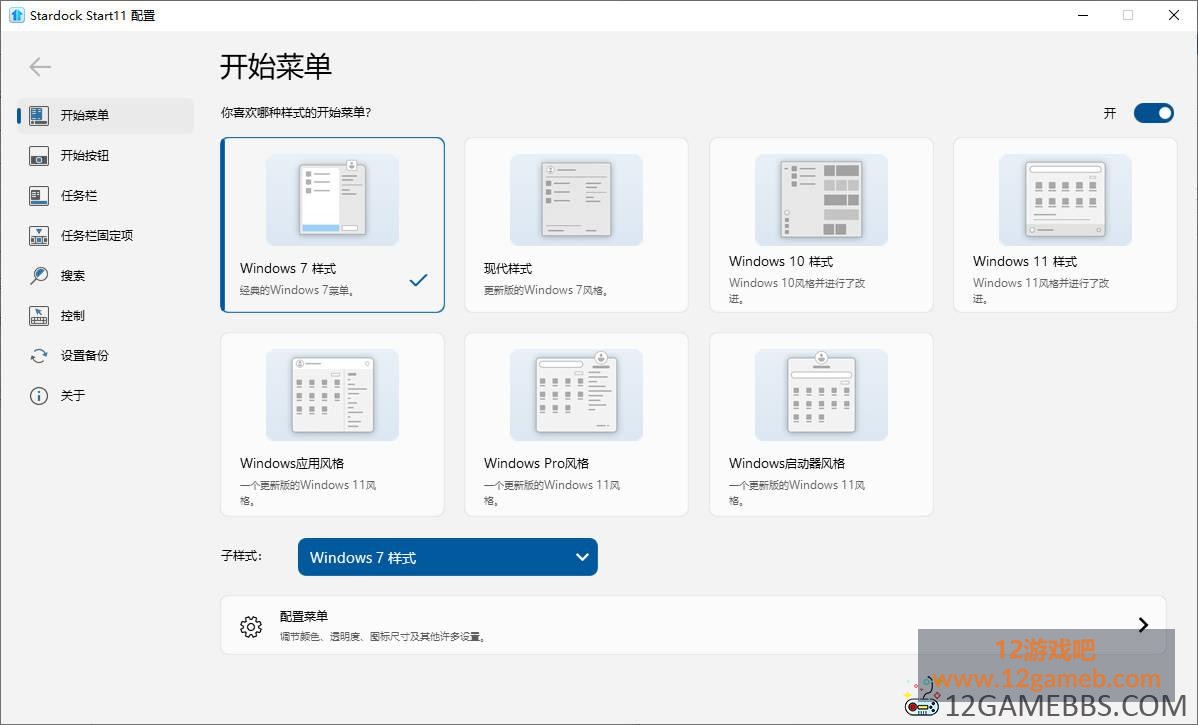Click the 关于 info icon

[39, 396]
